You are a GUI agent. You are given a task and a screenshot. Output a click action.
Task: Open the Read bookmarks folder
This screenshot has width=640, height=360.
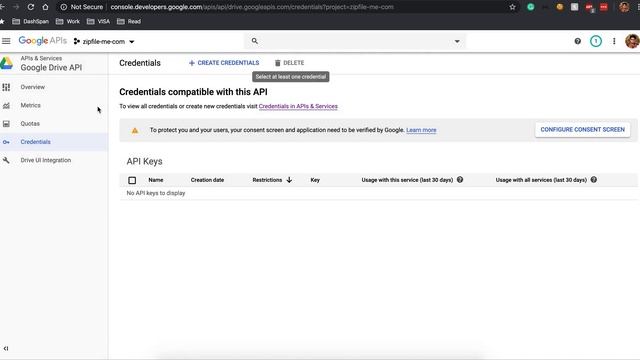pyautogui.click(x=129, y=21)
